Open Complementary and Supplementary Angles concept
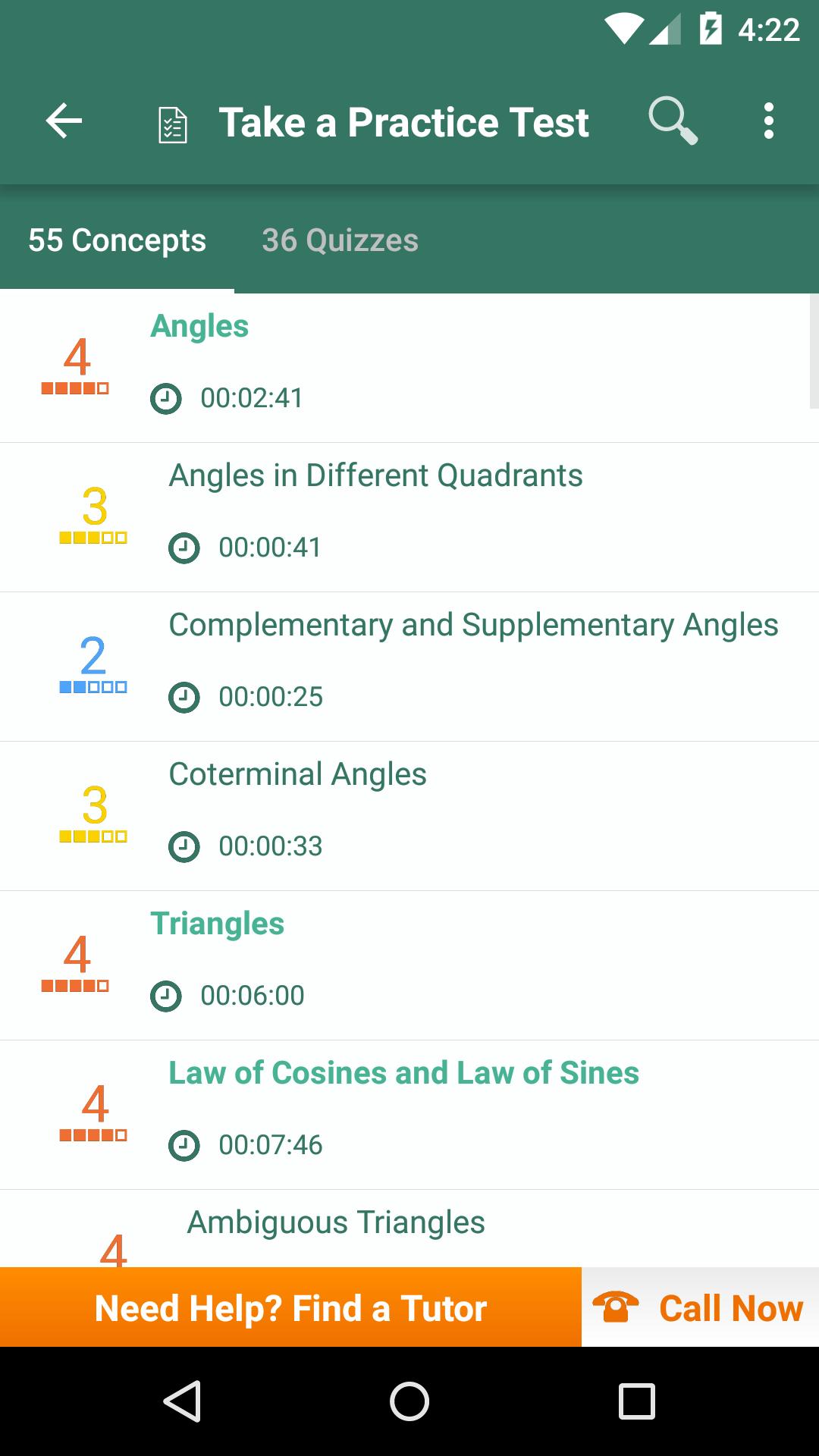 409,667
